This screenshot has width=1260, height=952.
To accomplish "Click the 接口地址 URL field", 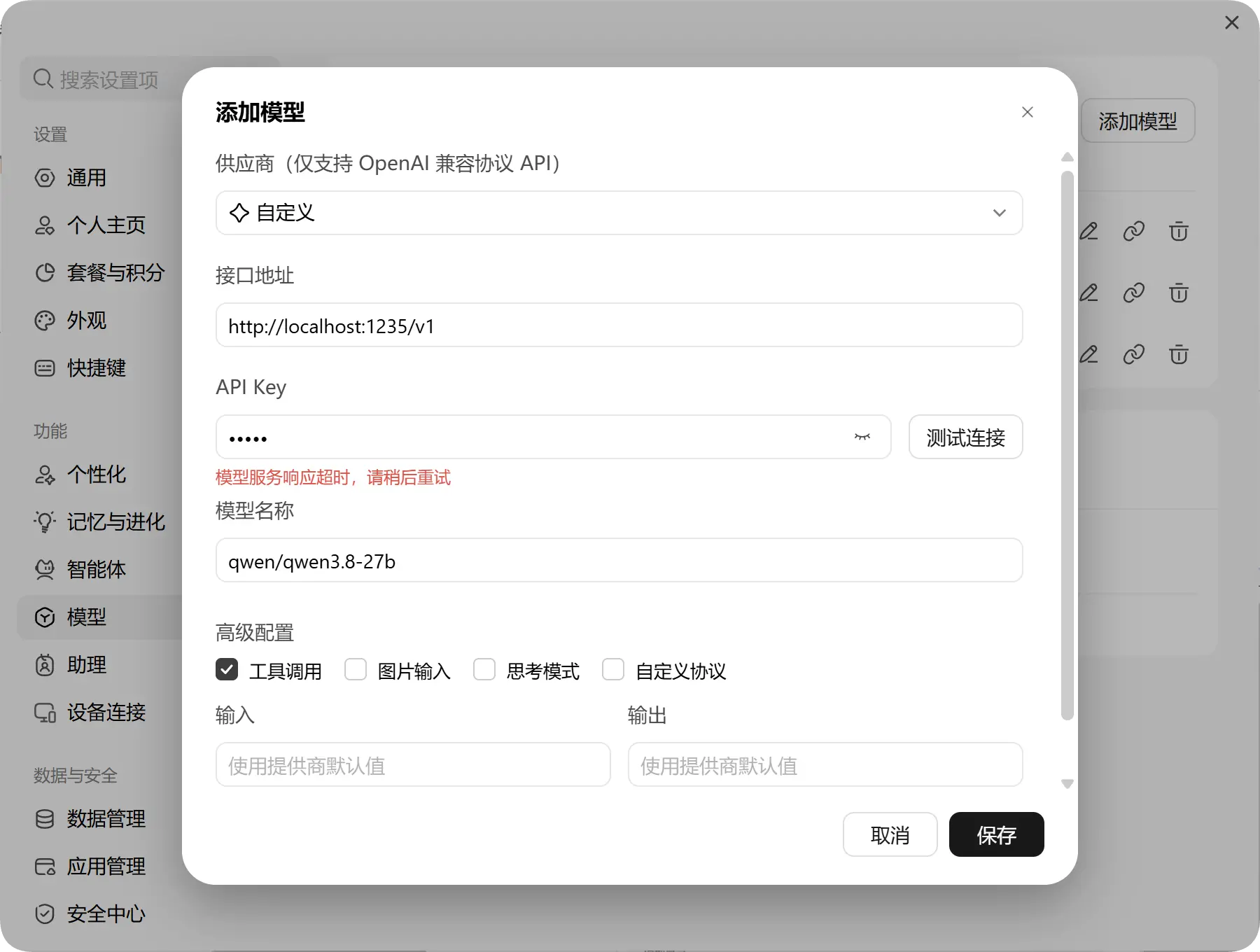I will pos(619,325).
